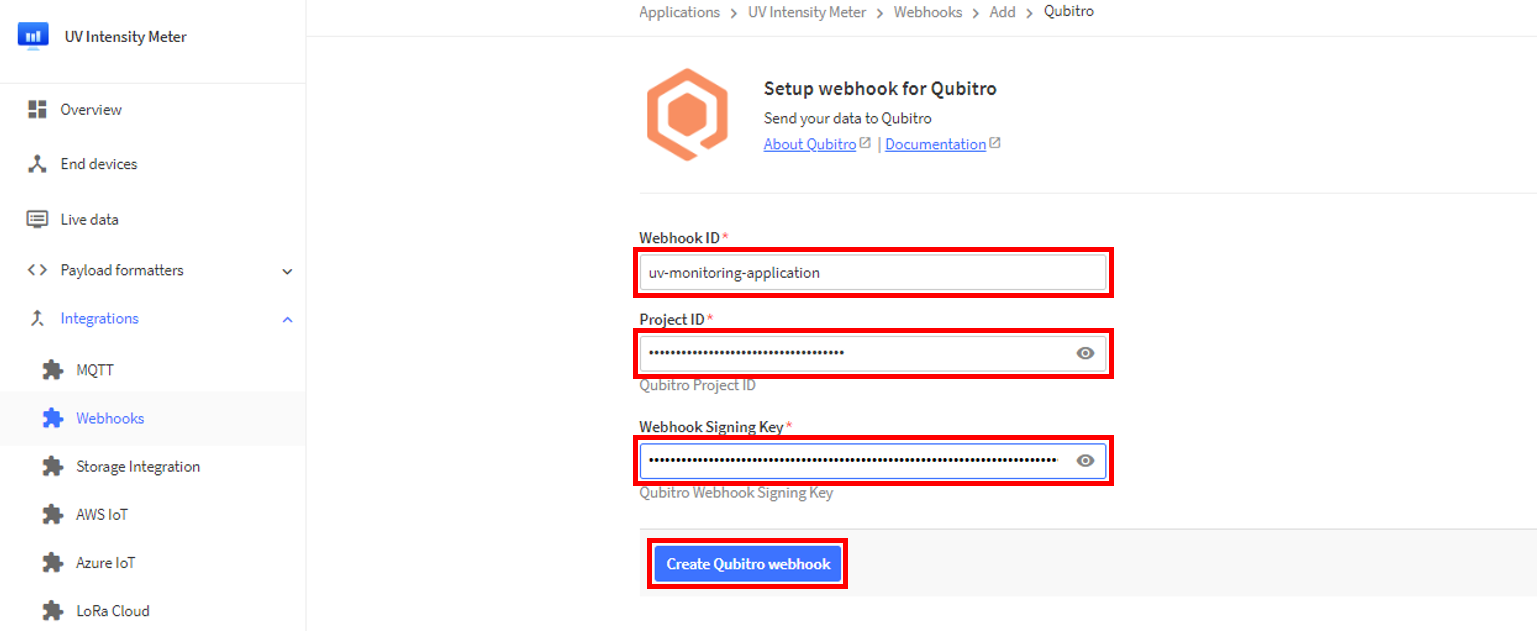Click the Webhook Signing Key input field

(873, 461)
